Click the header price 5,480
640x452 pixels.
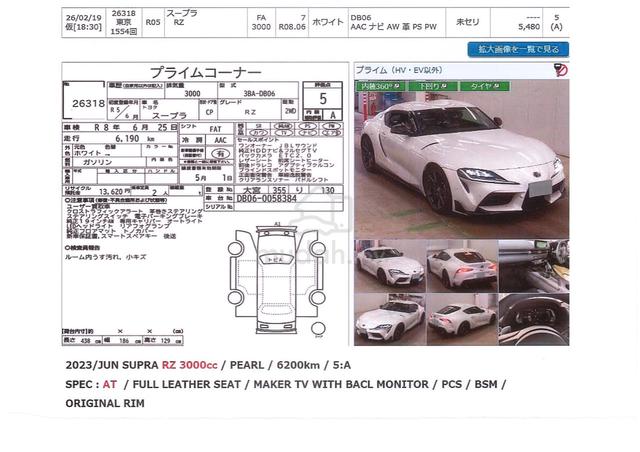tap(529, 27)
